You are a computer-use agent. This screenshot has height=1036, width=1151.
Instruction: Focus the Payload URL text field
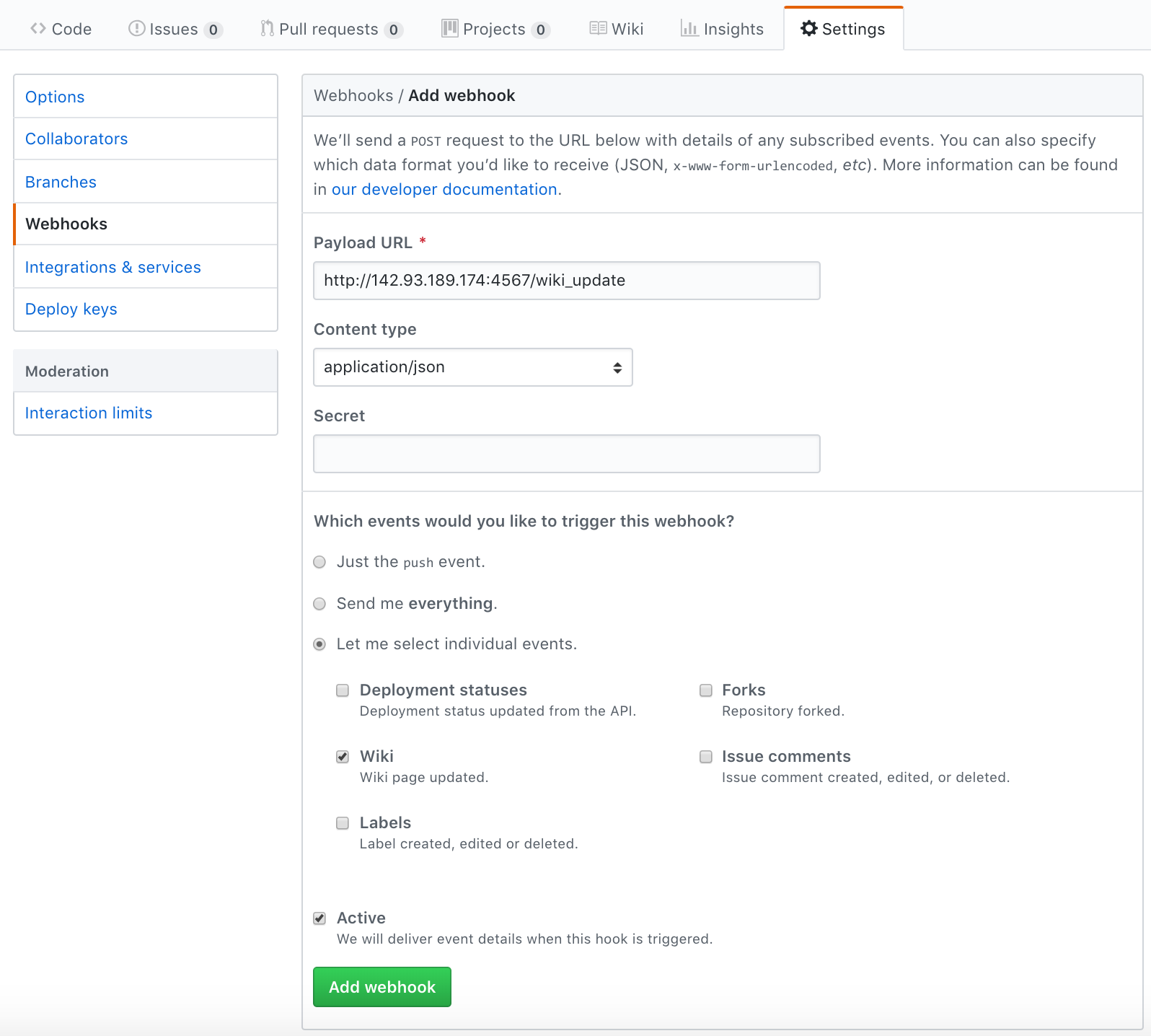(x=566, y=281)
